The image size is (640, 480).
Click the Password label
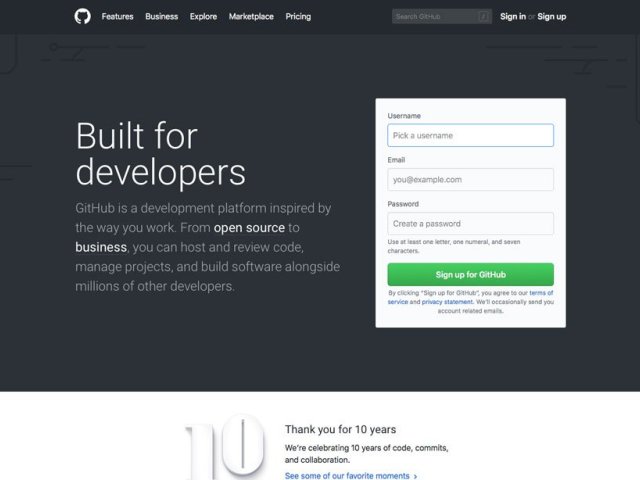[x=403, y=204]
